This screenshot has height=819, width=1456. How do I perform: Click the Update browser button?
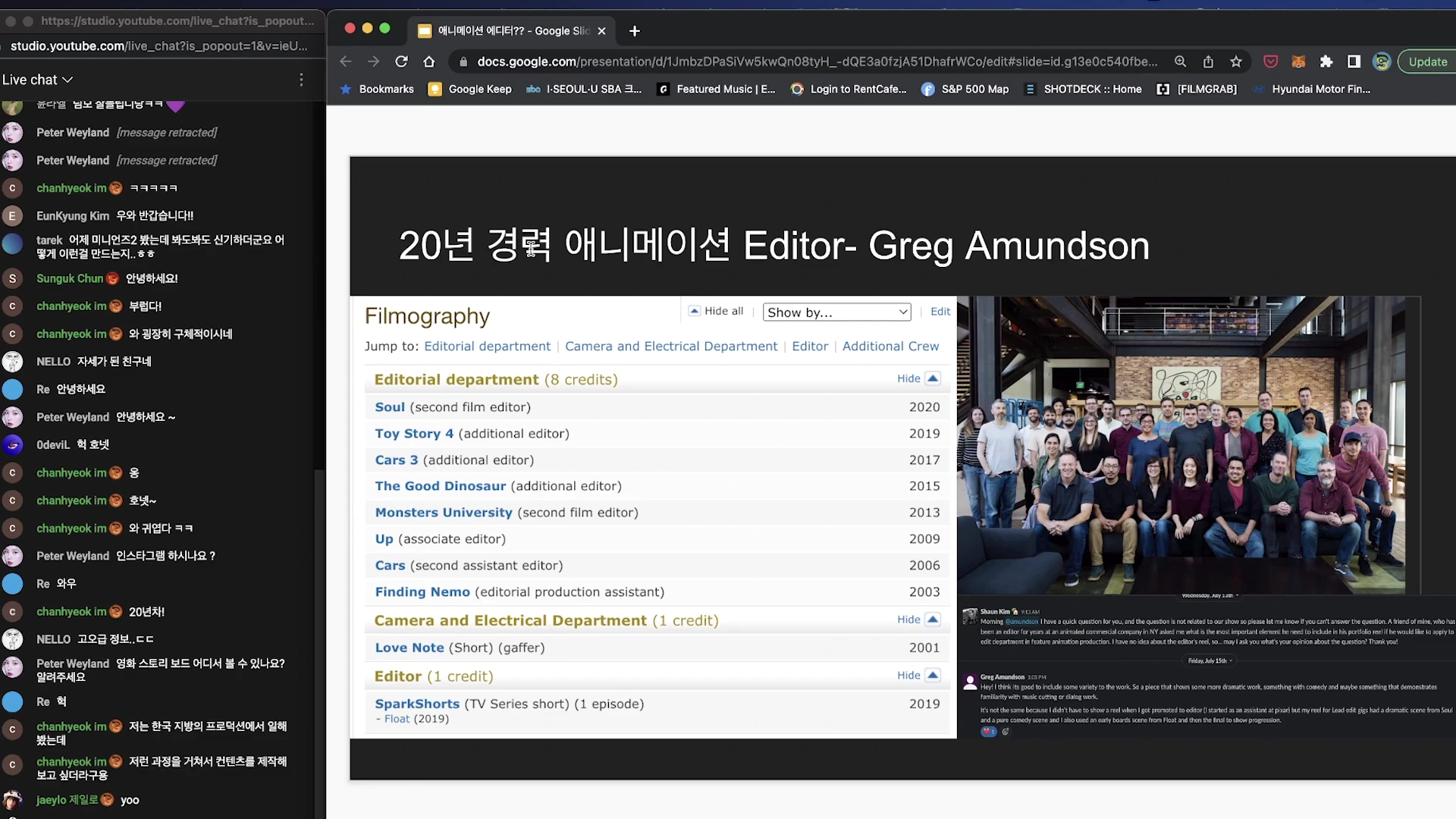coord(1427,61)
